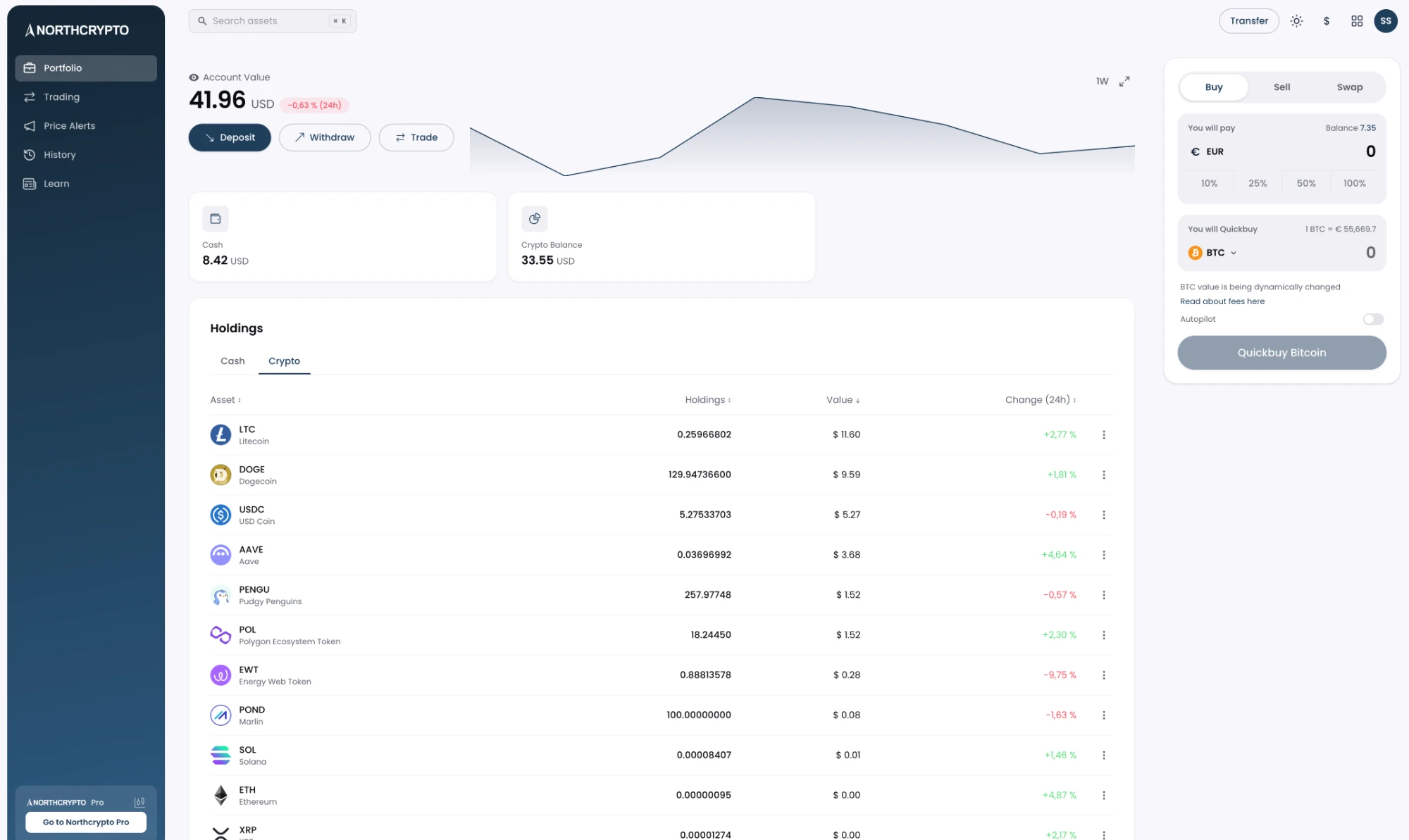Open more options for PENGU row
This screenshot has width=1409, height=840.
tap(1104, 596)
